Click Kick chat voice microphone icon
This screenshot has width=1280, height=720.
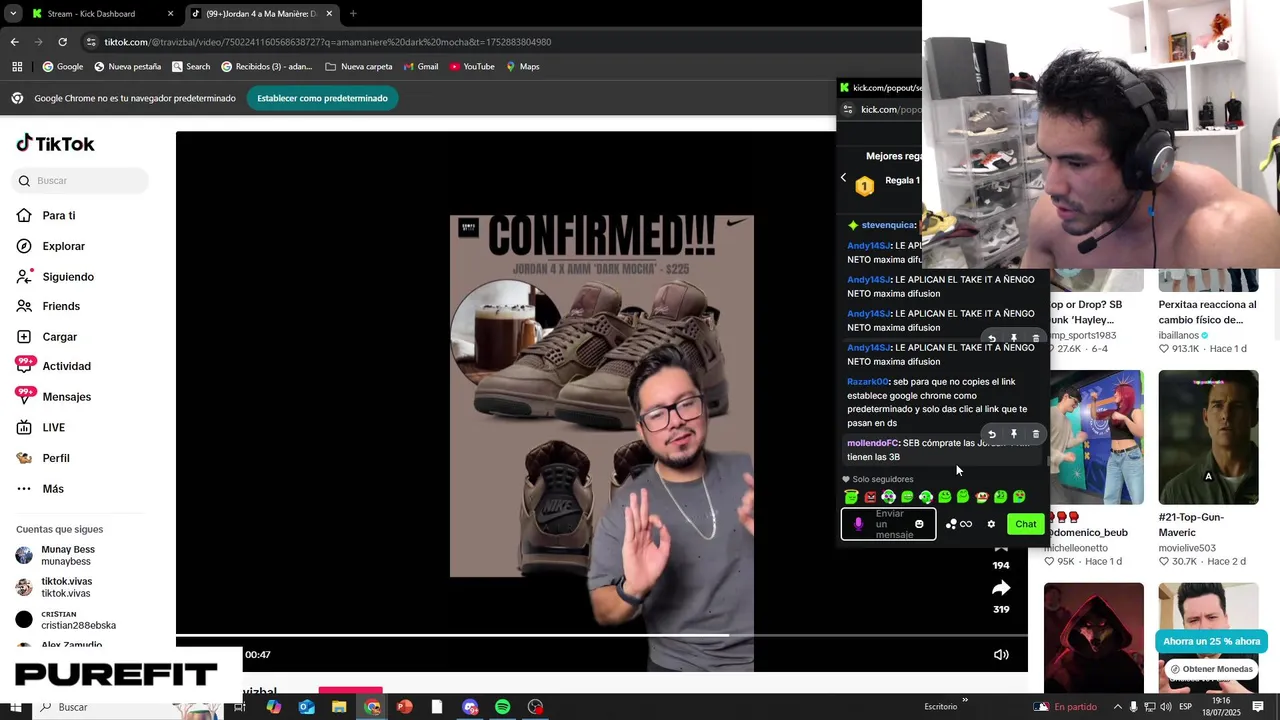(x=858, y=524)
